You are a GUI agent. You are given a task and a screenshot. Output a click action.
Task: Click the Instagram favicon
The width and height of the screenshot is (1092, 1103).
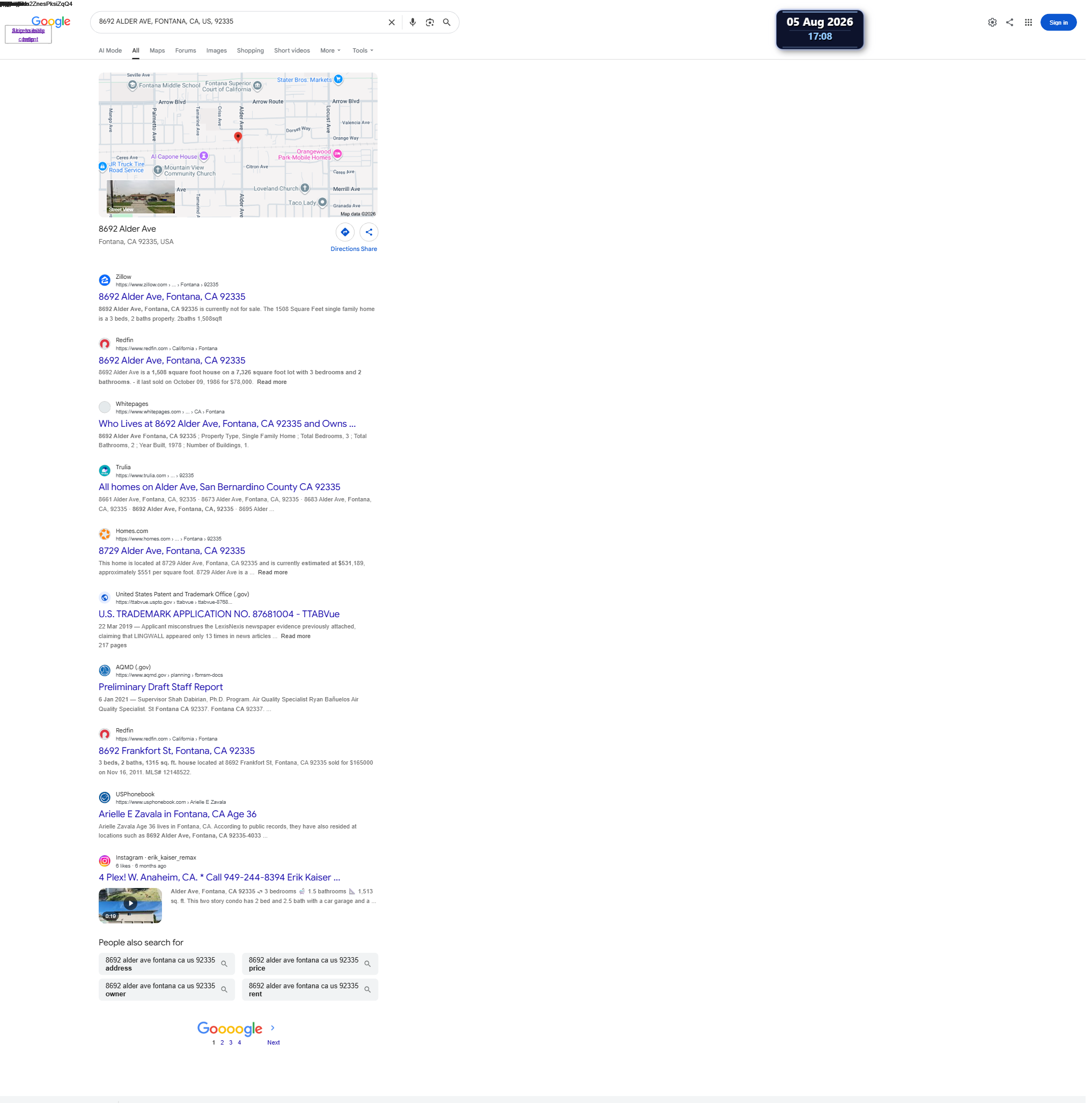pyautogui.click(x=105, y=861)
